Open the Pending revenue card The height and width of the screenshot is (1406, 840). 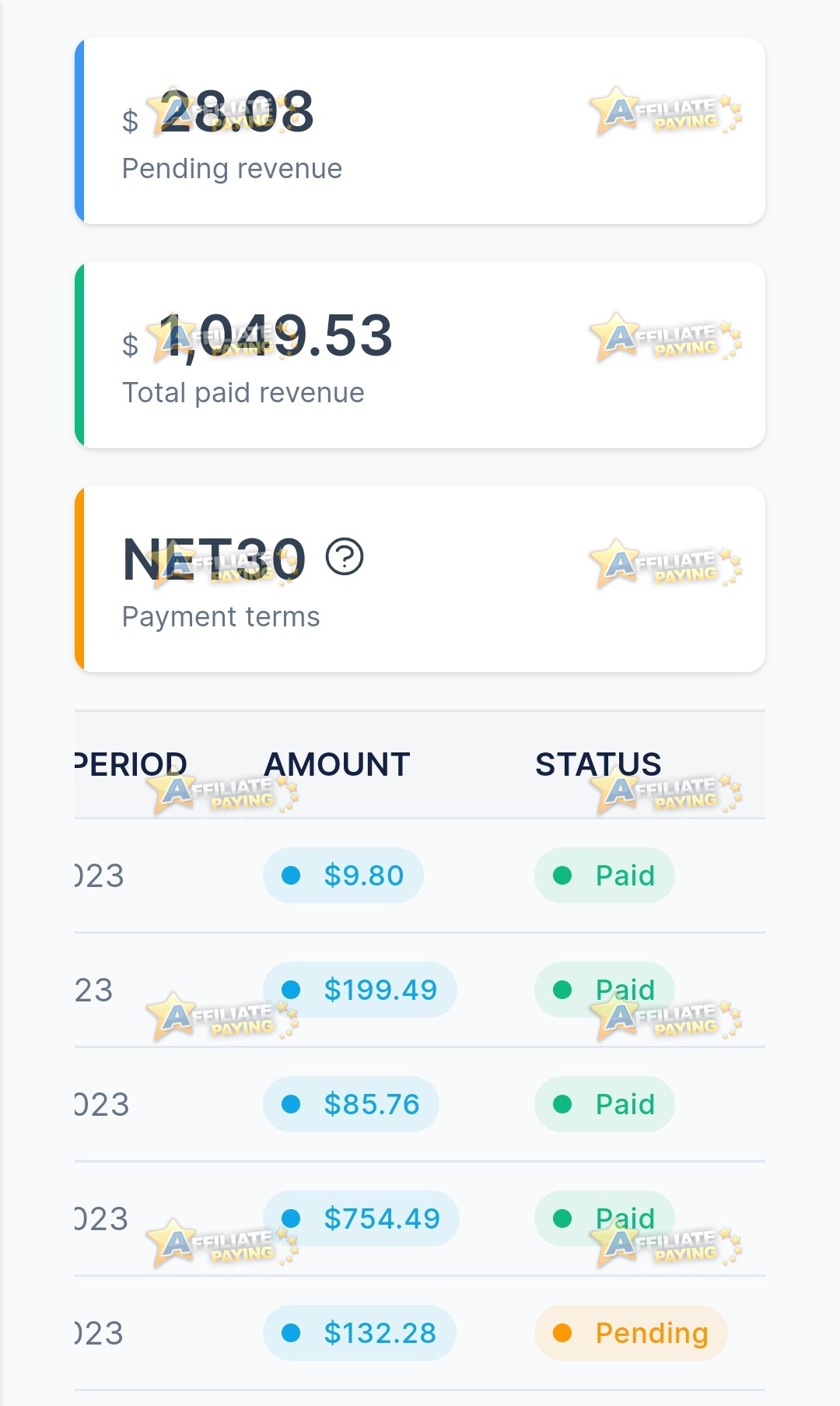(420, 131)
